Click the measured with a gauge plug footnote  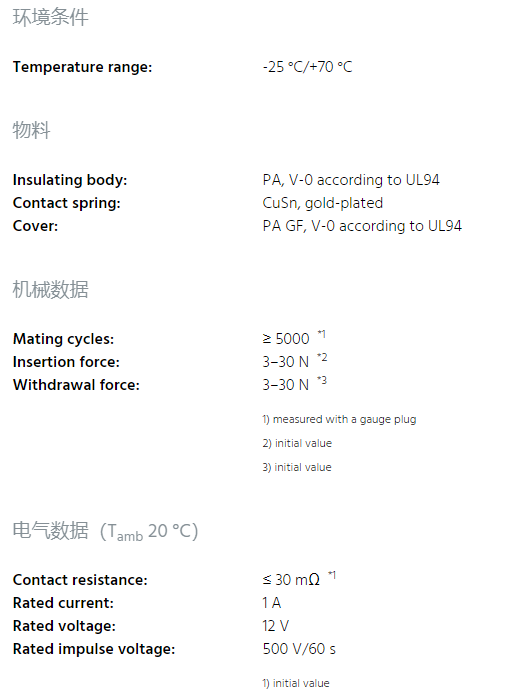point(339,419)
